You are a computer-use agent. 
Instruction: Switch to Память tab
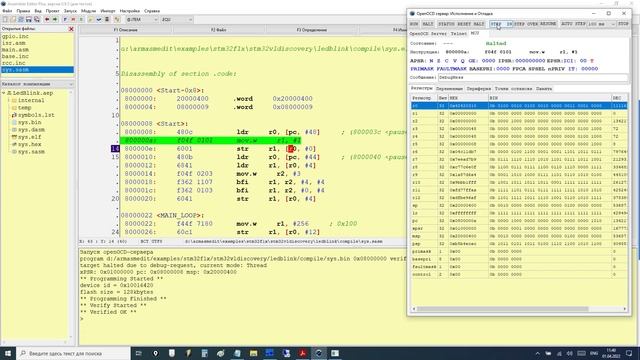[544, 89]
